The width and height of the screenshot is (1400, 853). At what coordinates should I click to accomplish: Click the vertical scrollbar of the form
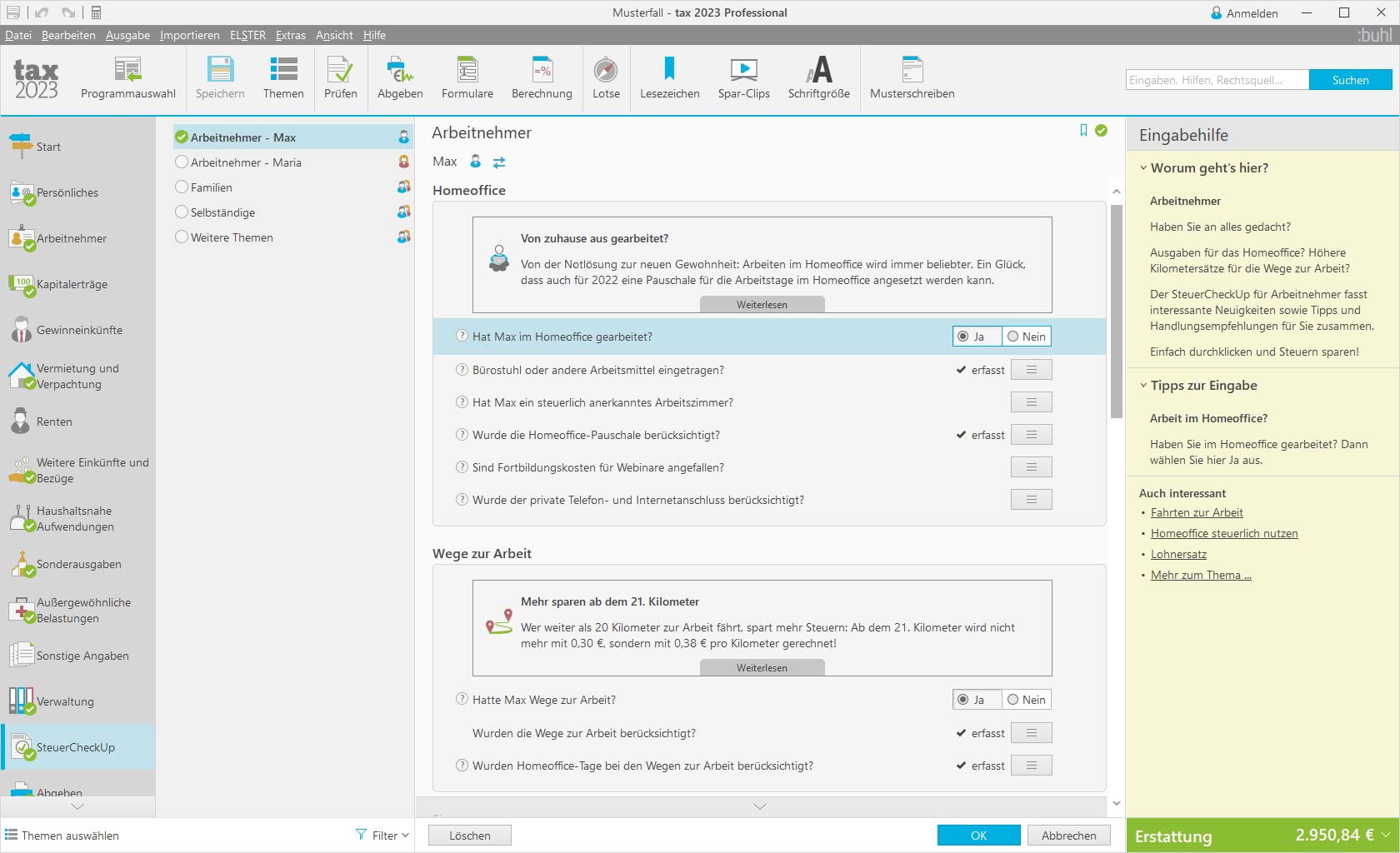coord(1117,311)
